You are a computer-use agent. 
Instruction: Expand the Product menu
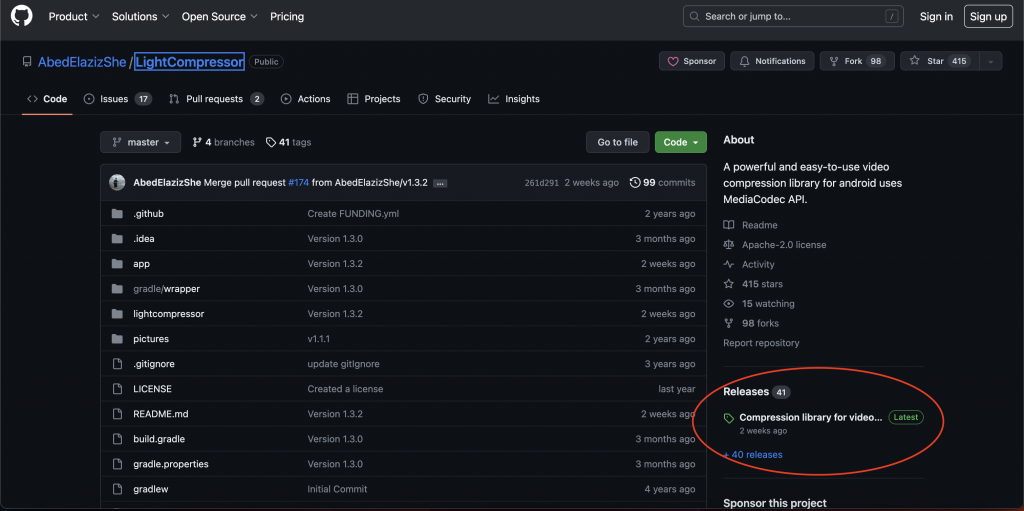click(x=74, y=16)
